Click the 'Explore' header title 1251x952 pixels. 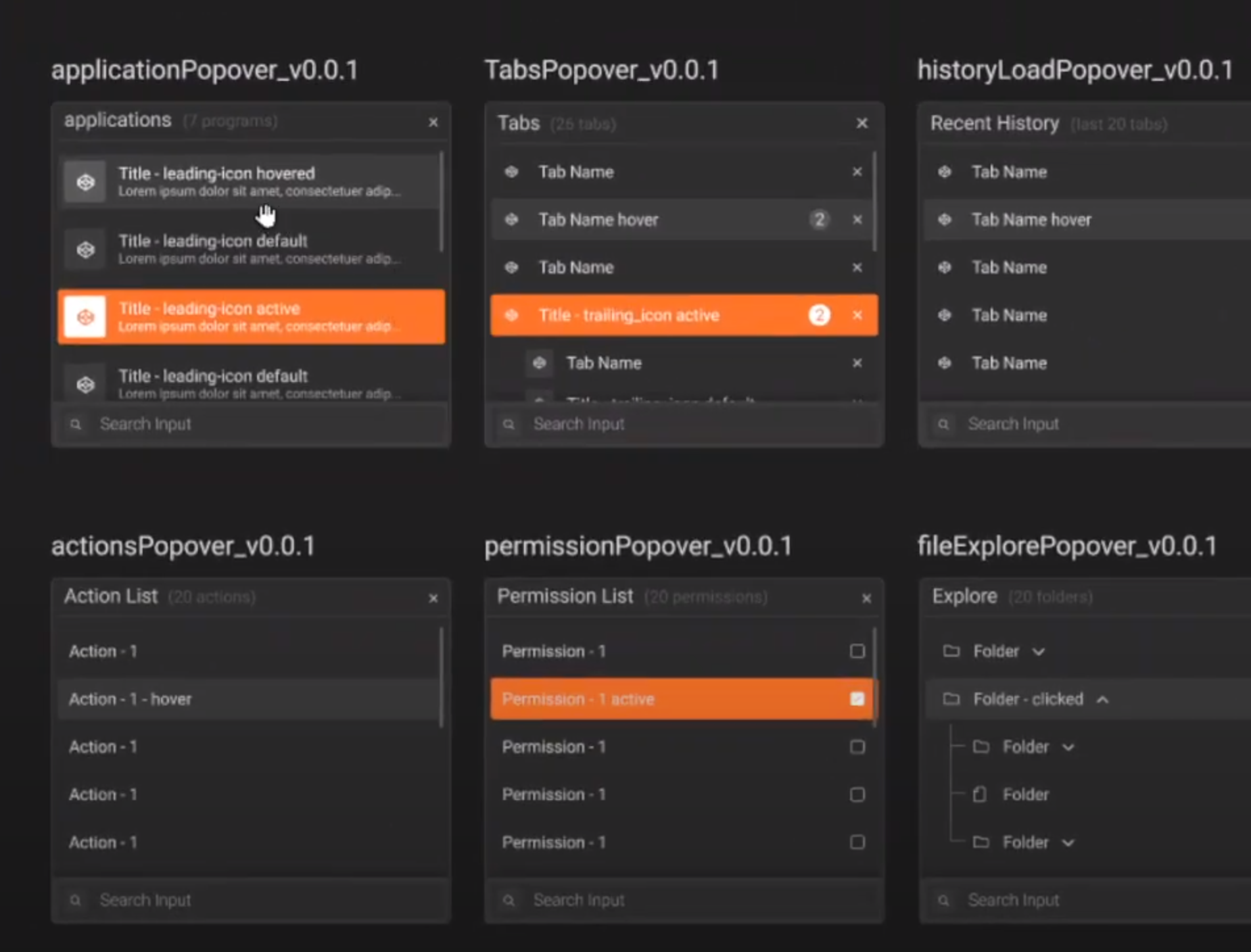[964, 596]
